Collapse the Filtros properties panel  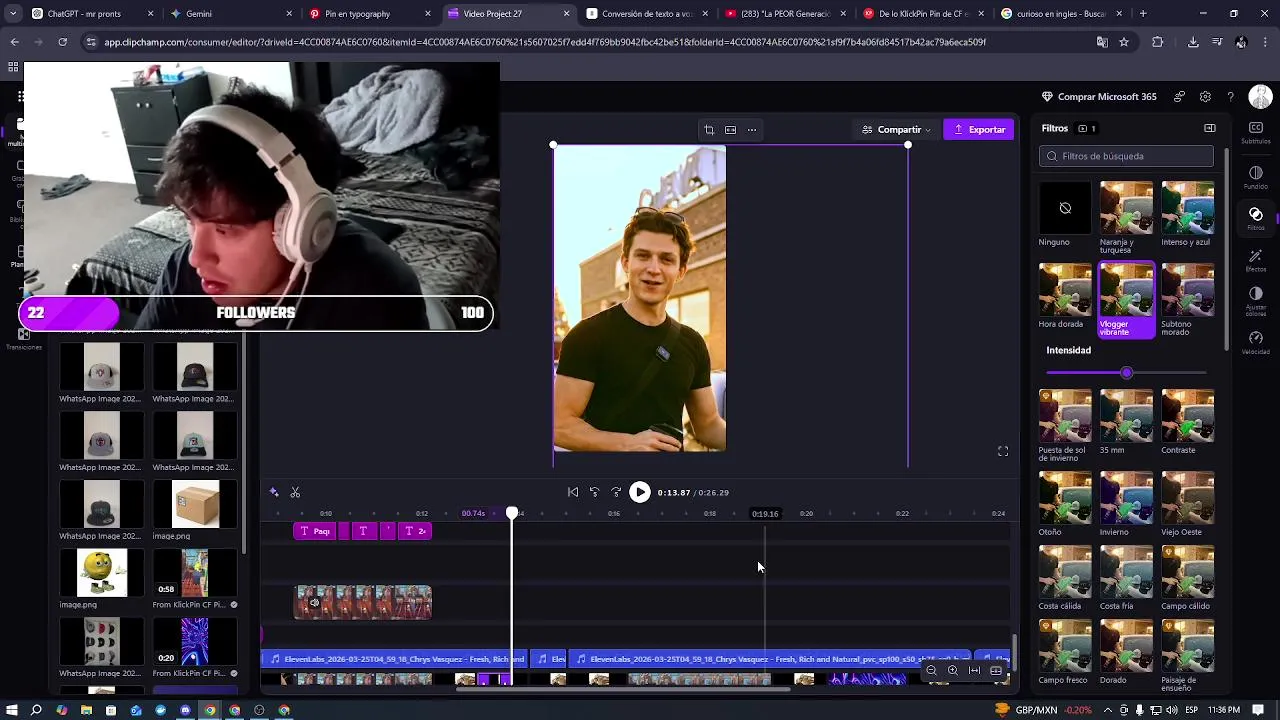[1210, 128]
